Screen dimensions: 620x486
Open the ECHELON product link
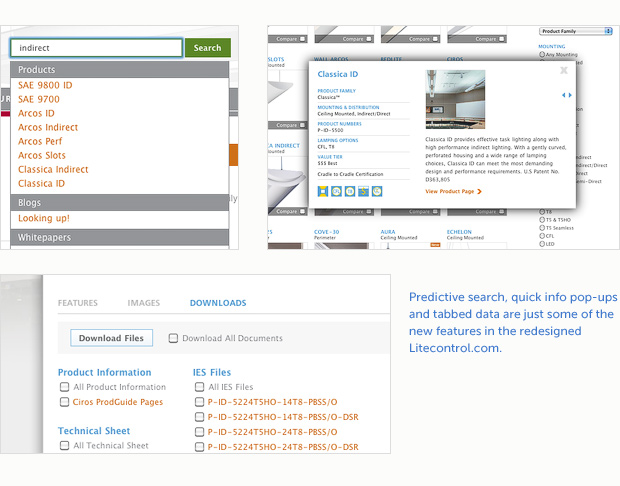(x=459, y=232)
